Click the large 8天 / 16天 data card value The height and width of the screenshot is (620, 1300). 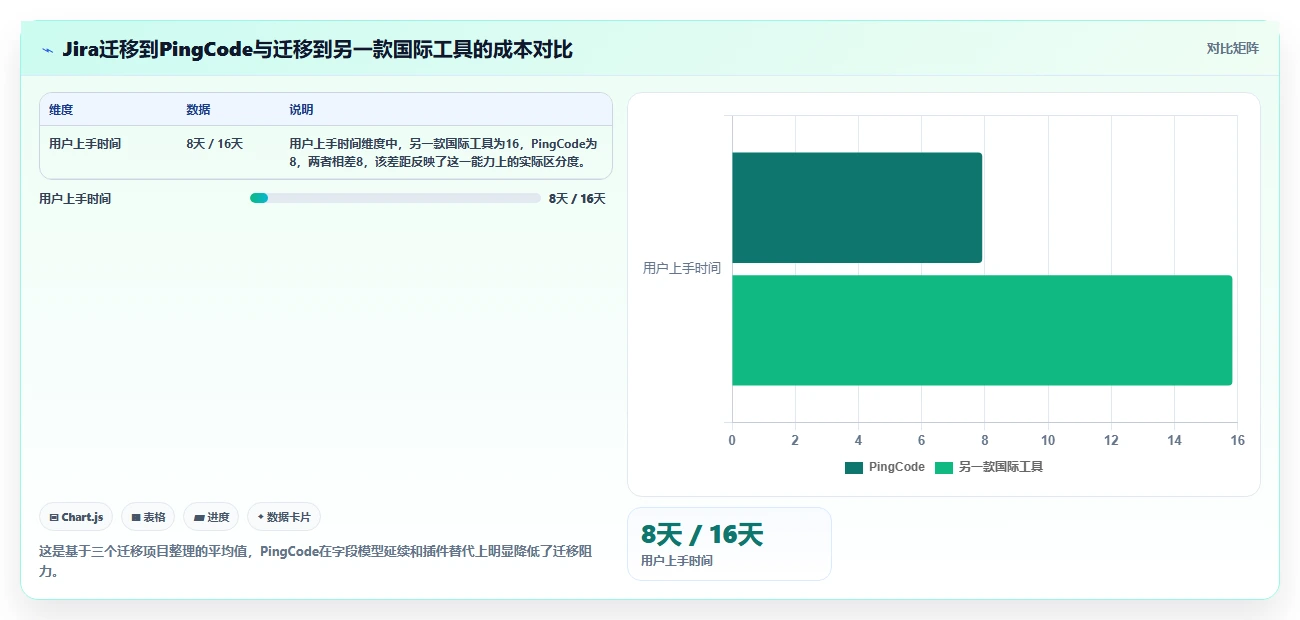tap(702, 535)
